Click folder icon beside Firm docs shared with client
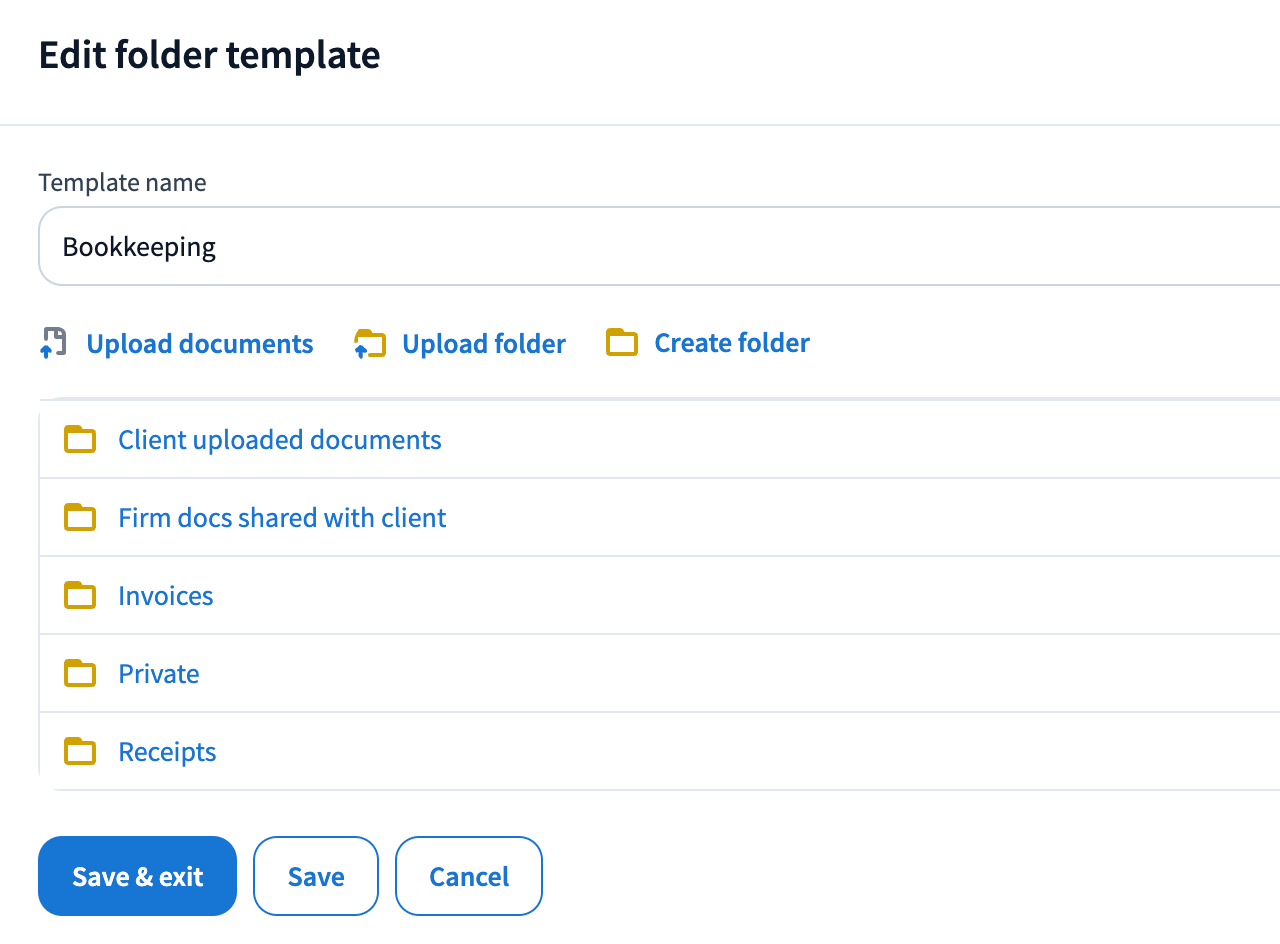Image resolution: width=1280 pixels, height=944 pixels. click(80, 518)
